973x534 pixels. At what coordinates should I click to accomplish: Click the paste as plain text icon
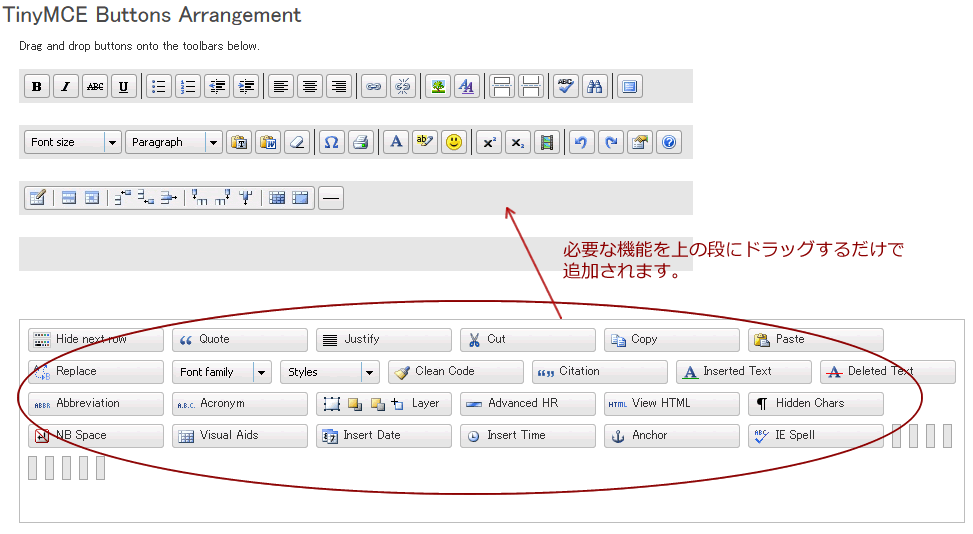coord(239,142)
